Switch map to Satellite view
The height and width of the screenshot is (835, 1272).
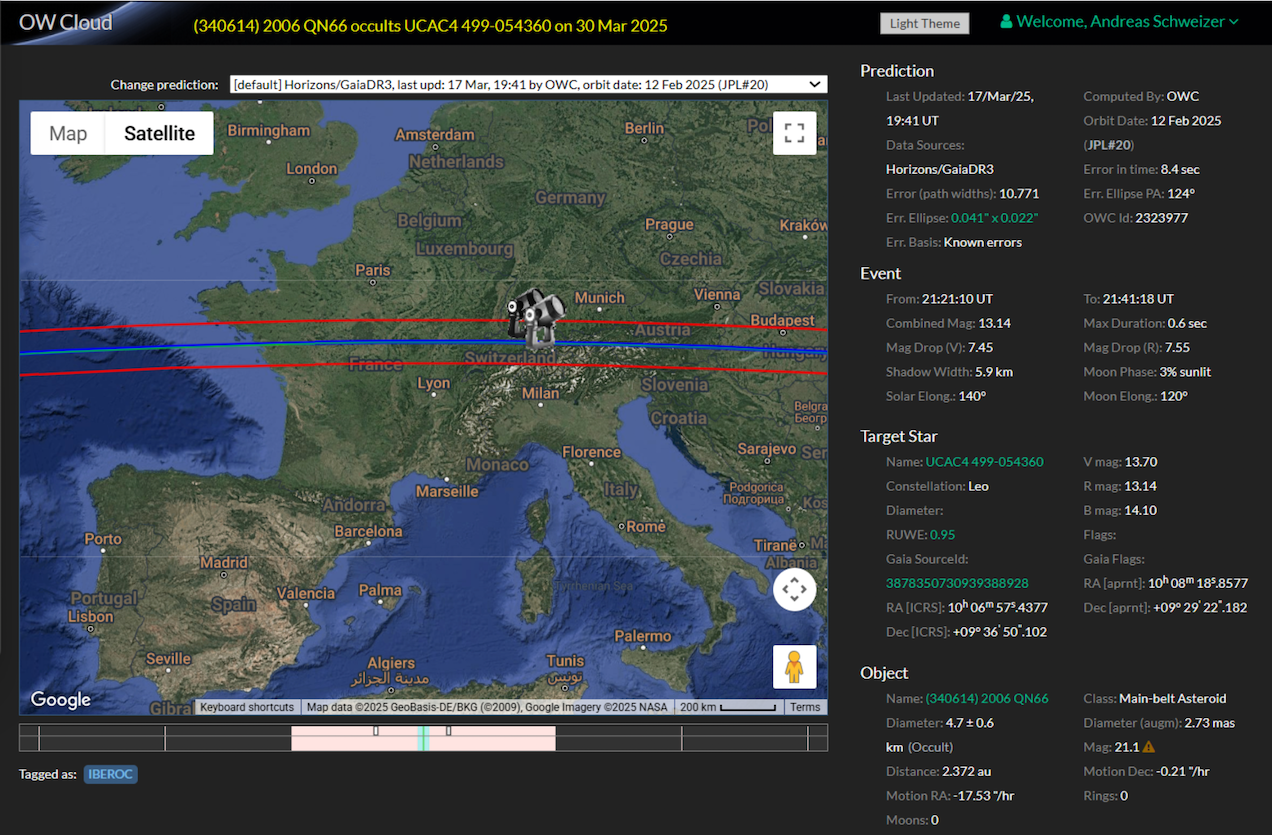click(x=159, y=133)
